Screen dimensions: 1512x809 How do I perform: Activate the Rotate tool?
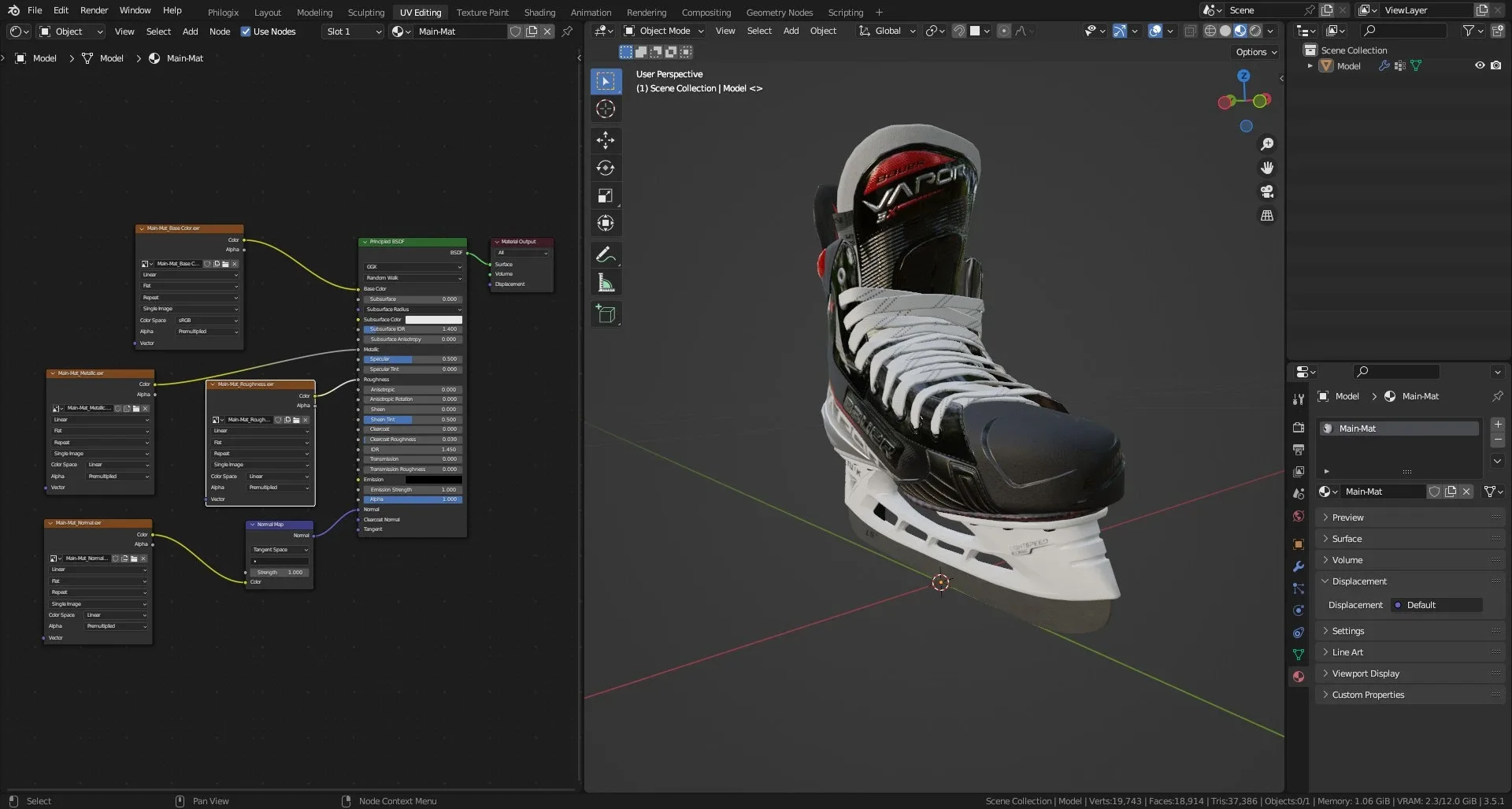click(x=606, y=168)
